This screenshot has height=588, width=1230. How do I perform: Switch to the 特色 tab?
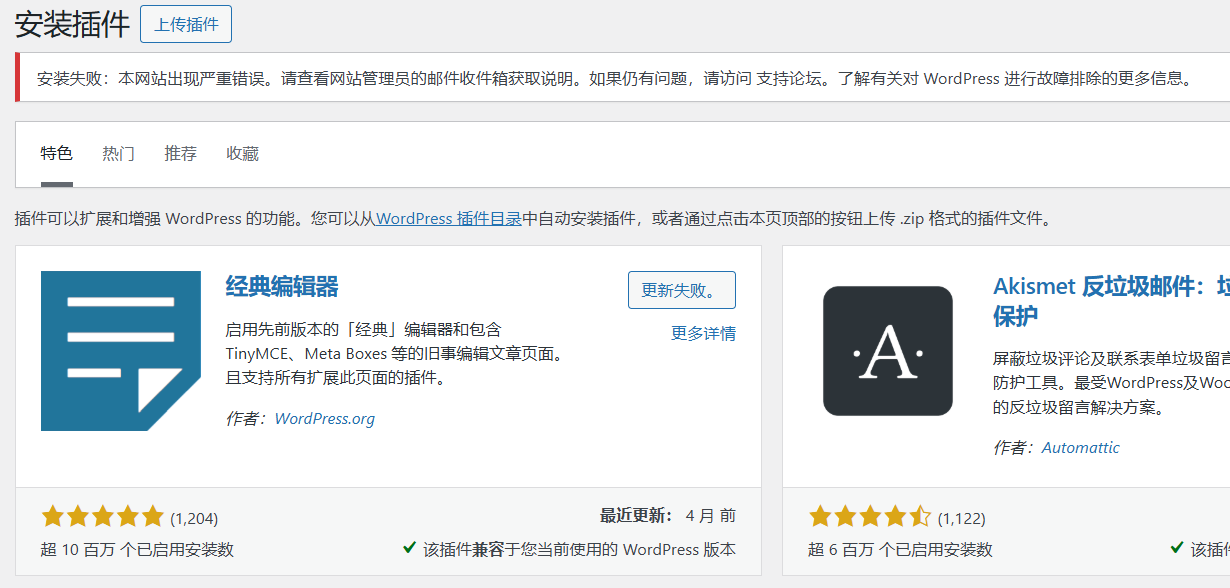point(57,154)
